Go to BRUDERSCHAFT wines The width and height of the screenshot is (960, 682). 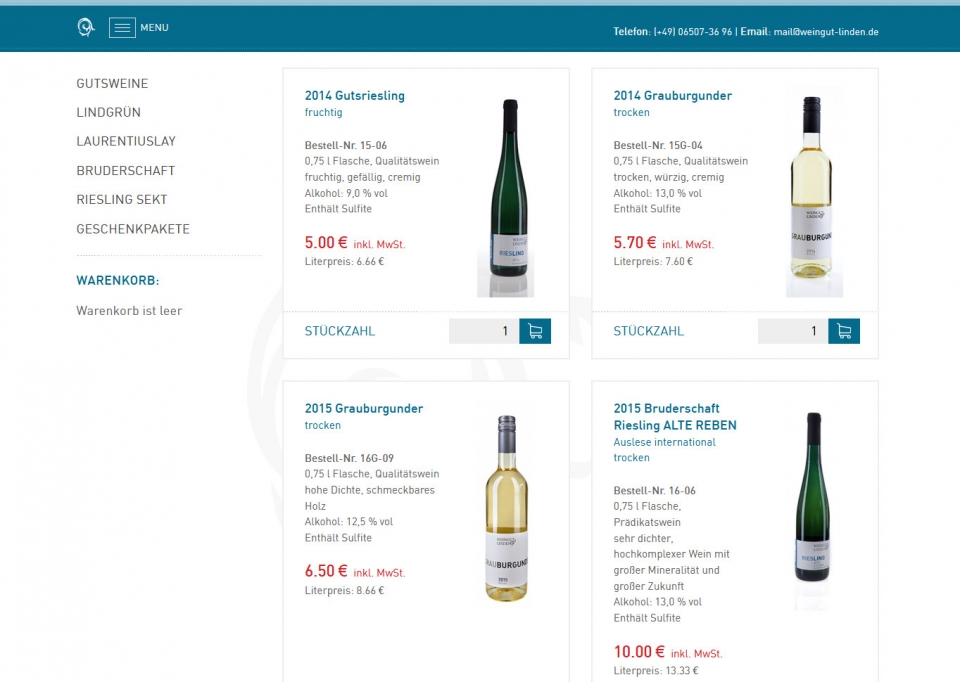pos(126,171)
